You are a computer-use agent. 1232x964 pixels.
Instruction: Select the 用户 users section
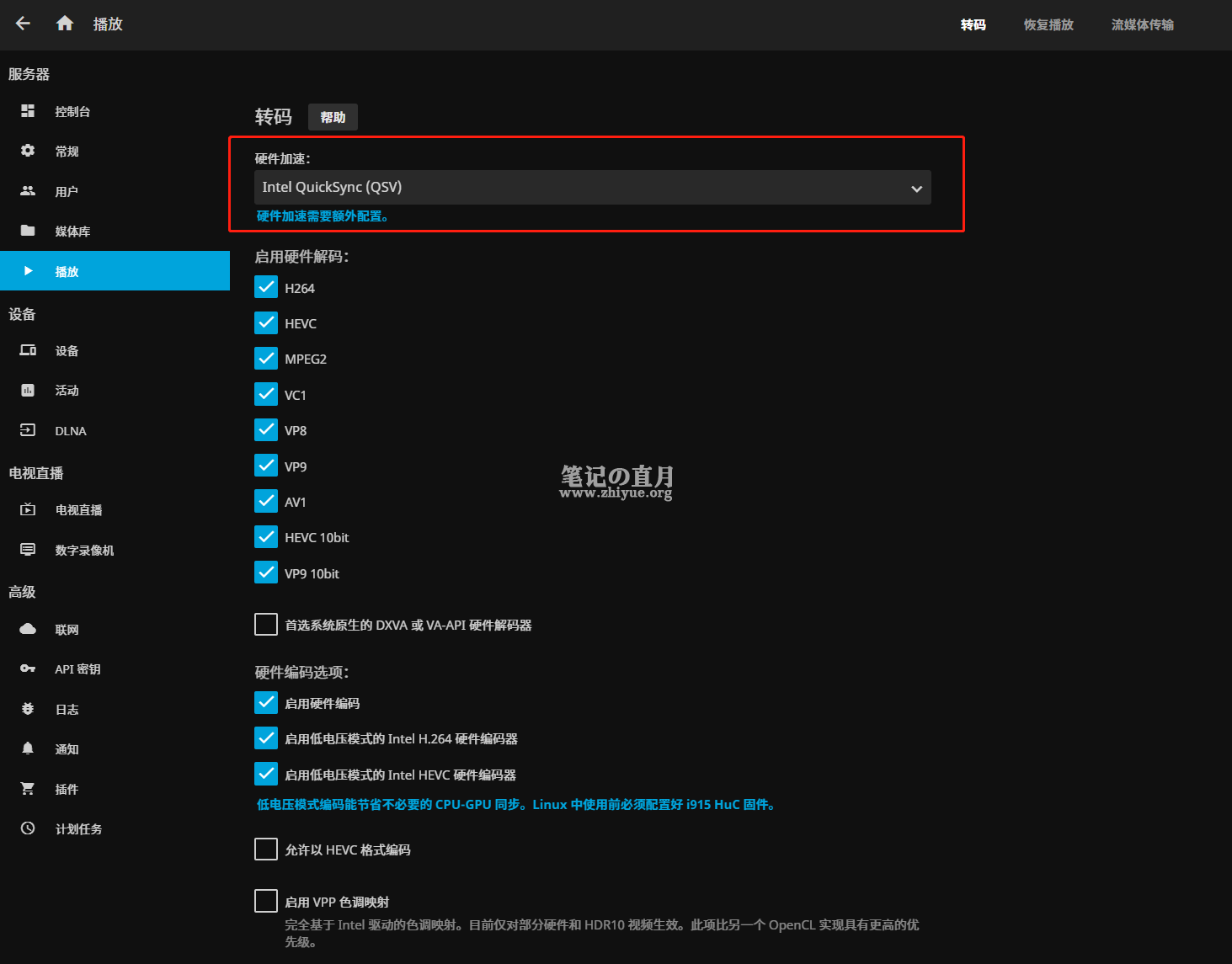click(x=67, y=191)
